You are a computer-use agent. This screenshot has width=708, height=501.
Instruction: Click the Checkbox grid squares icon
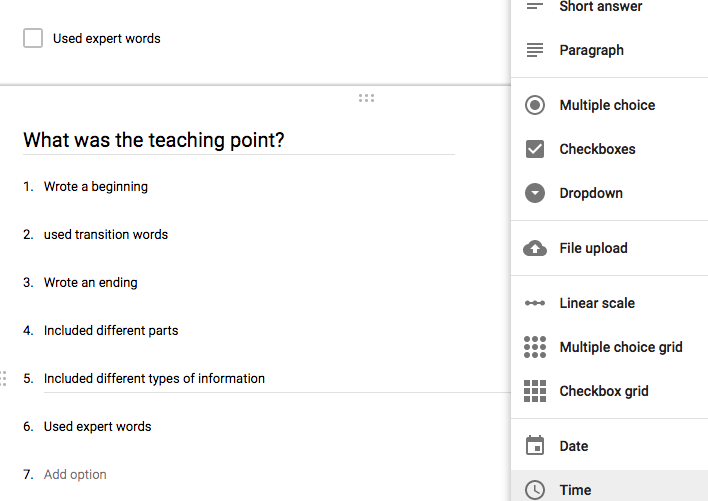click(535, 391)
